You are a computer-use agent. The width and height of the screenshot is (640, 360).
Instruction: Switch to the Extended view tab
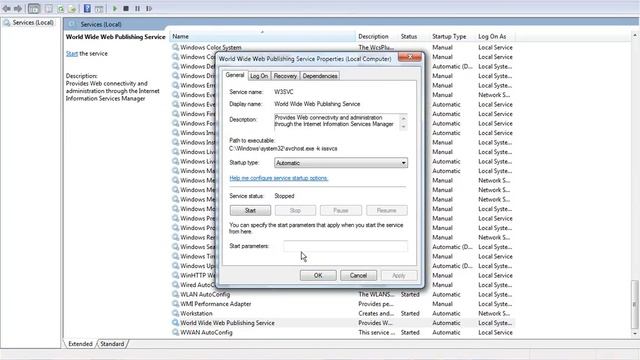(80, 344)
